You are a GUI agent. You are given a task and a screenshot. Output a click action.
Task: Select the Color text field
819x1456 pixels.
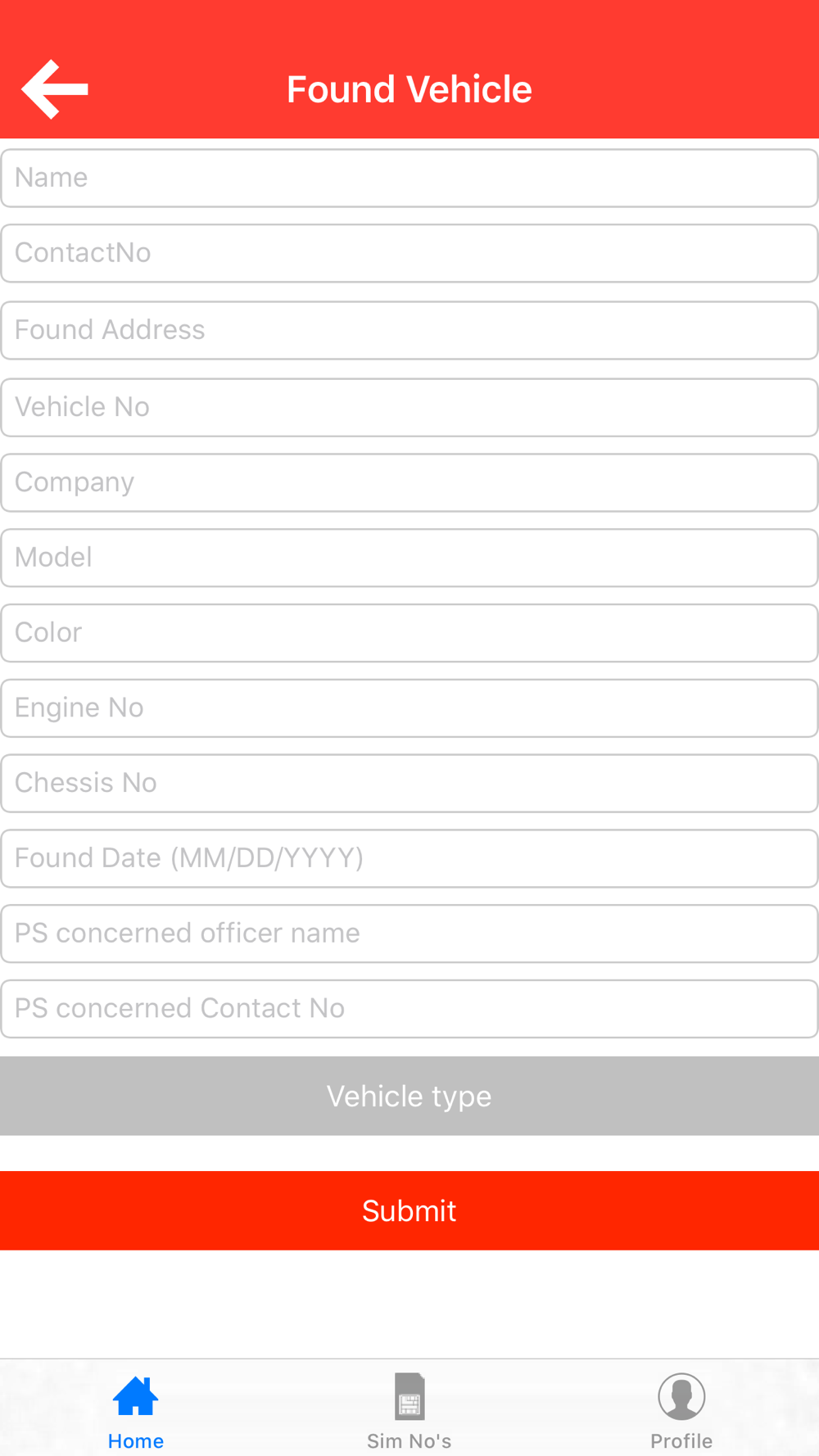tap(409, 633)
